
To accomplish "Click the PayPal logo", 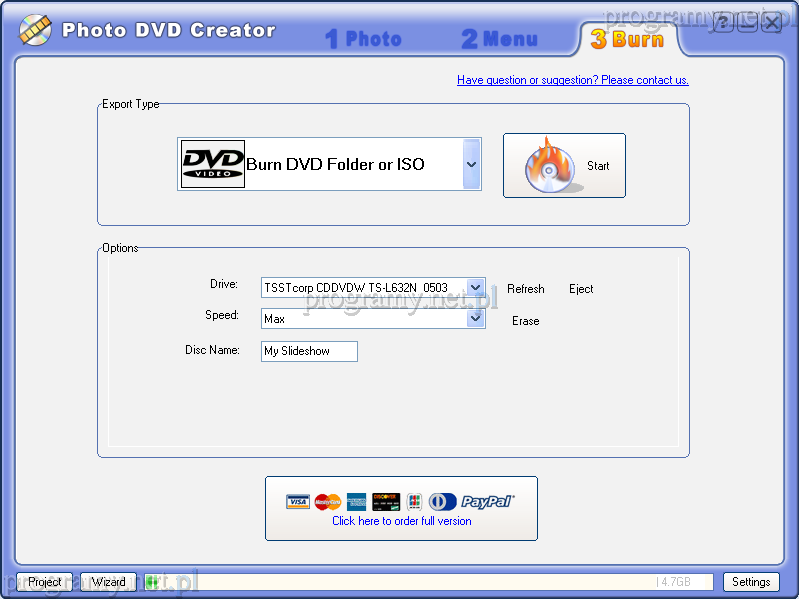I will coord(487,502).
